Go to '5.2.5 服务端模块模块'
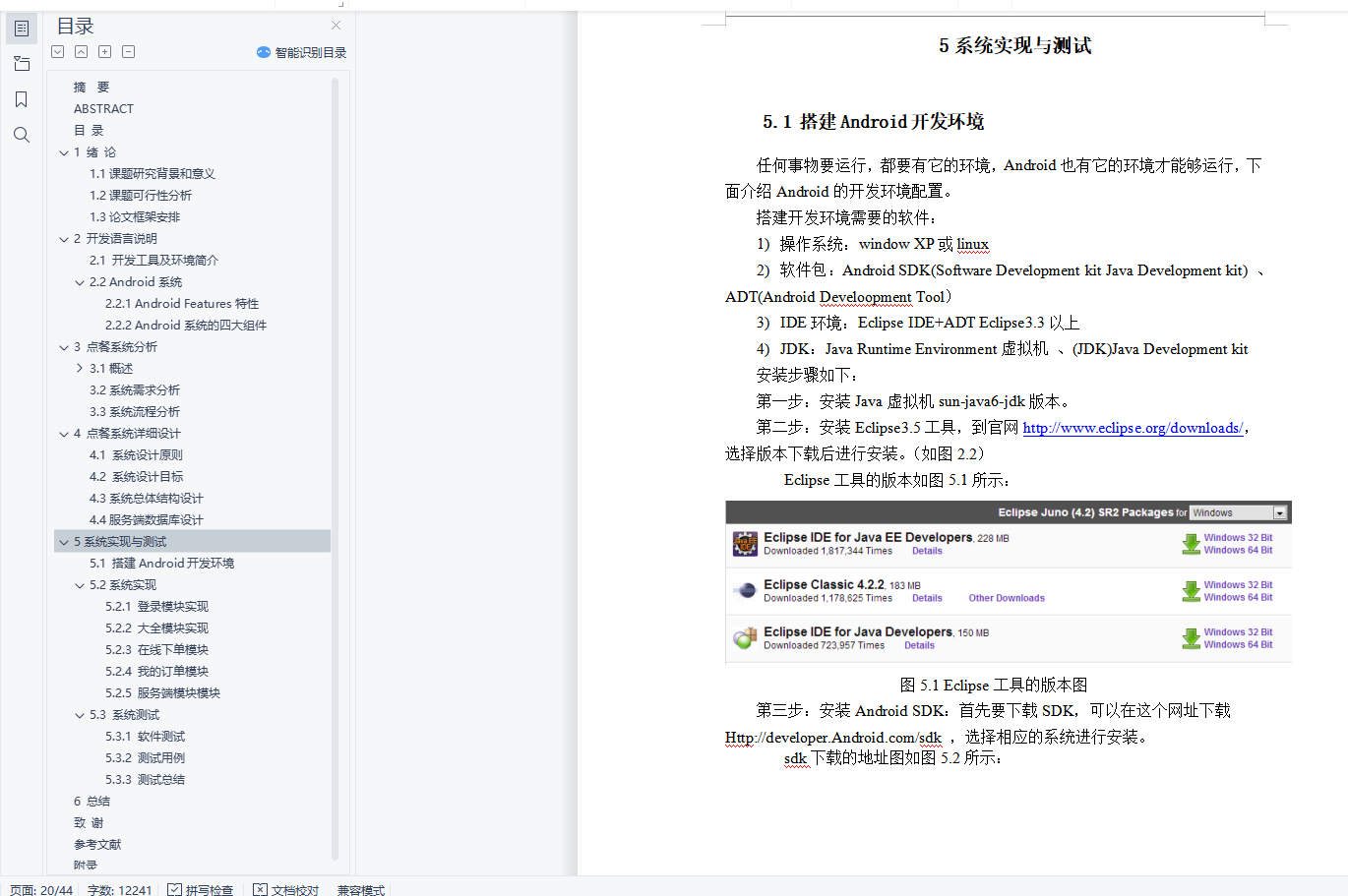Viewport: 1348px width, 896px height. (163, 693)
